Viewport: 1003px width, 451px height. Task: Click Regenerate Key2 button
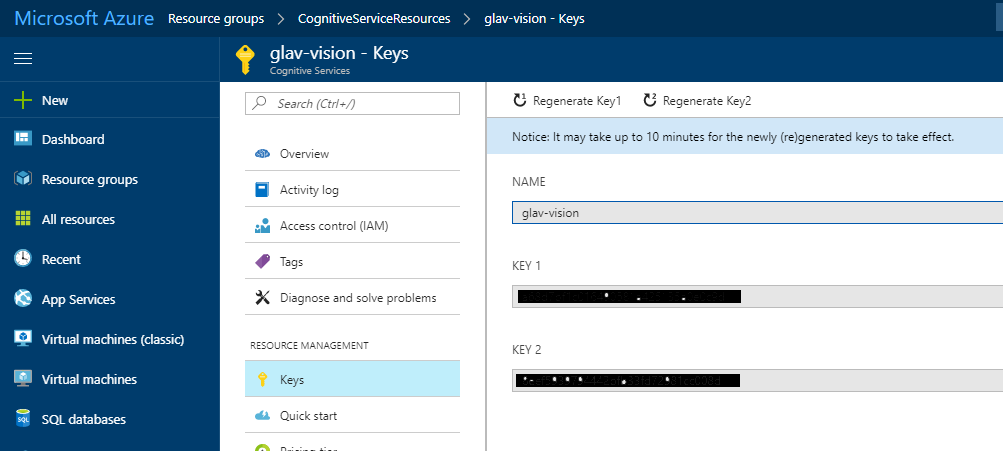click(697, 100)
